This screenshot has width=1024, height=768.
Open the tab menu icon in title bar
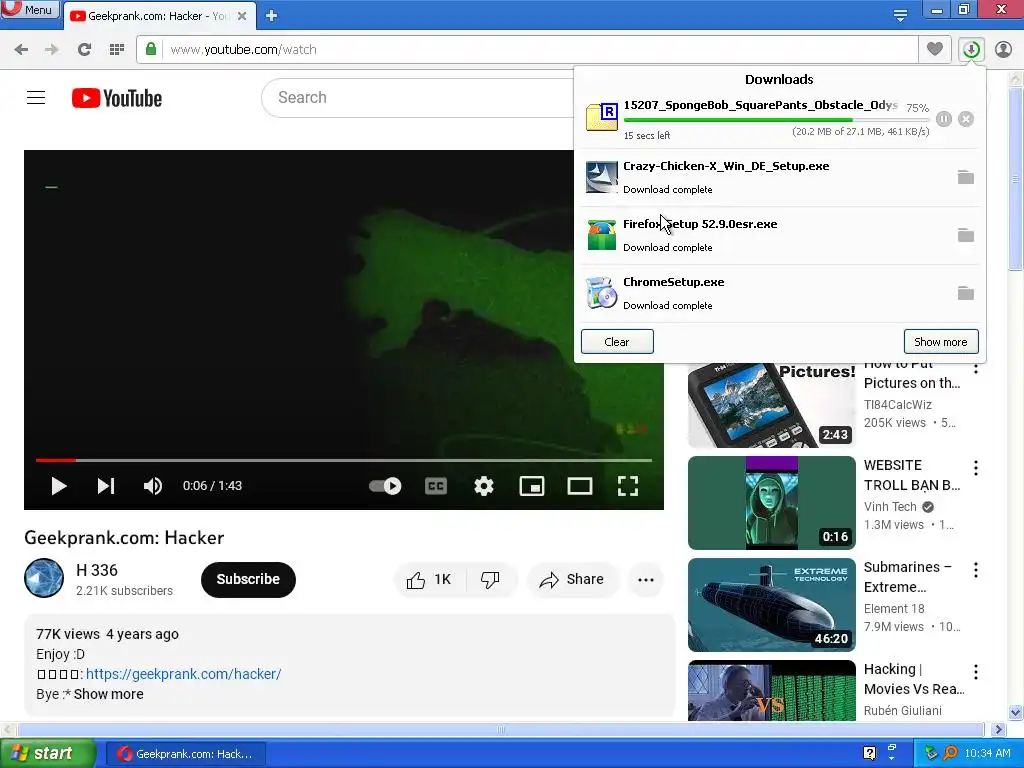[900, 15]
